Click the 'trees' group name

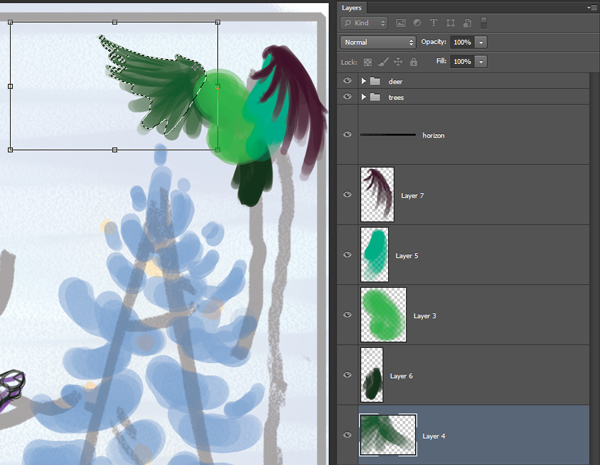tap(396, 98)
